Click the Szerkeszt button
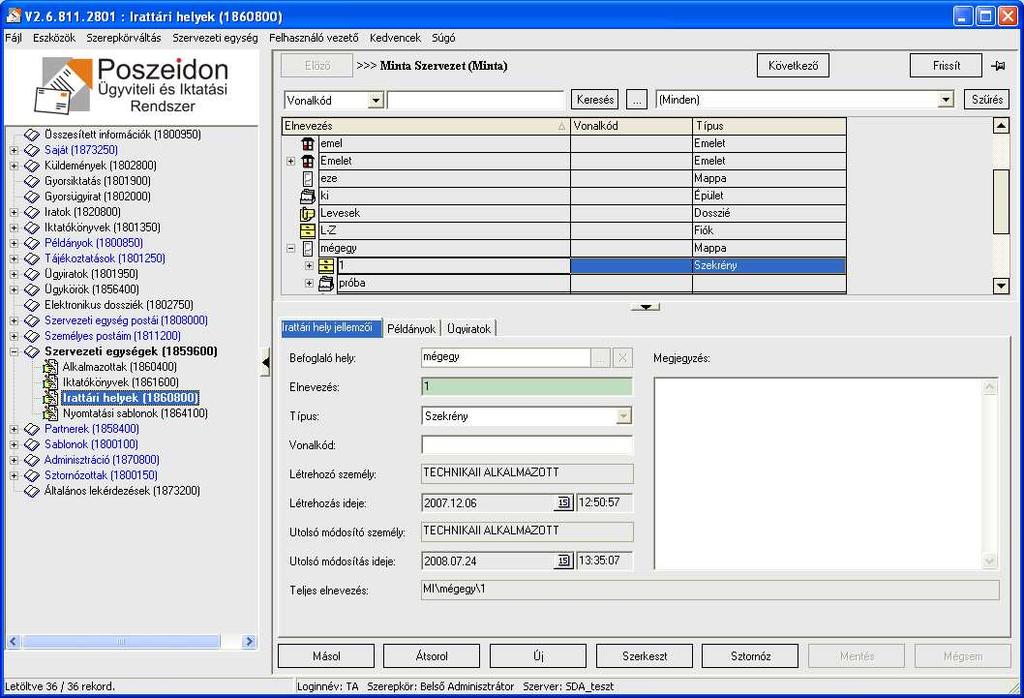 coord(645,656)
